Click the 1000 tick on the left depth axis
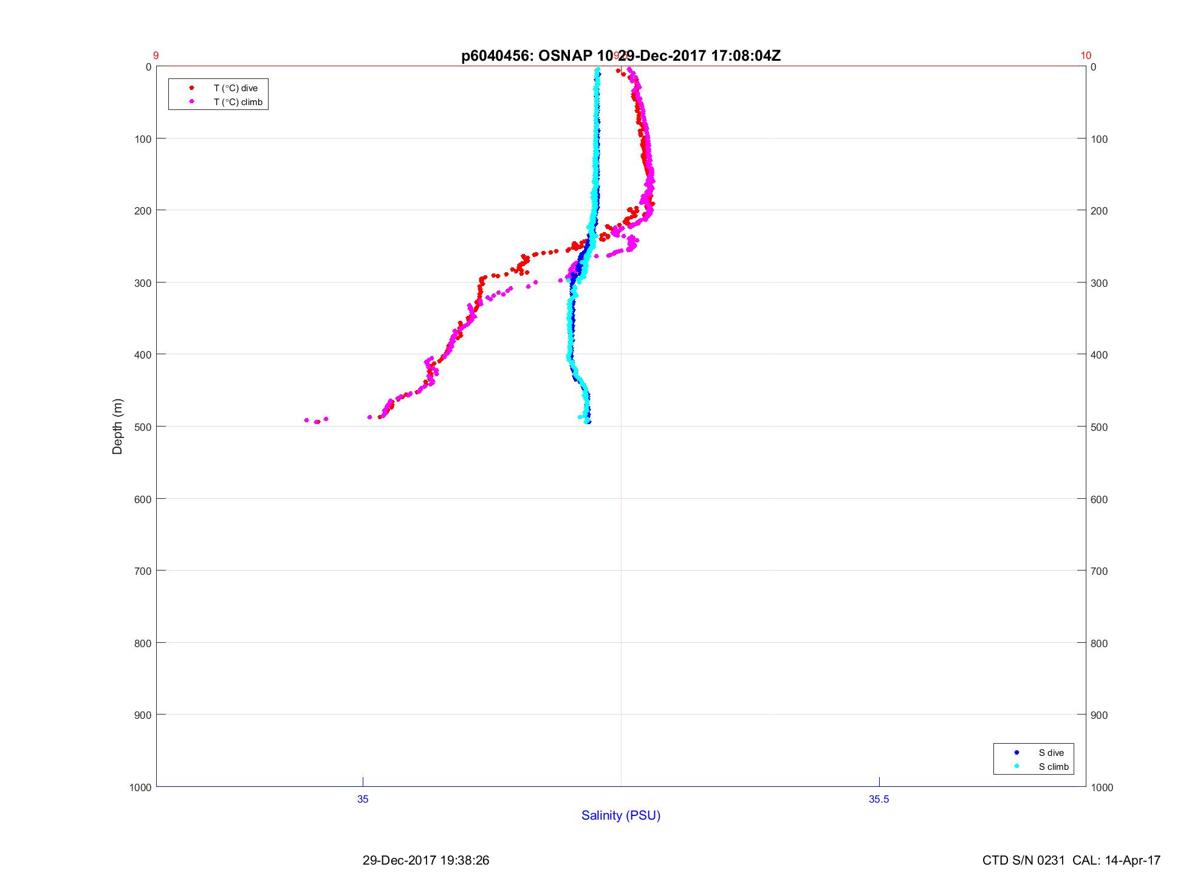The image size is (1200, 885). click(139, 787)
